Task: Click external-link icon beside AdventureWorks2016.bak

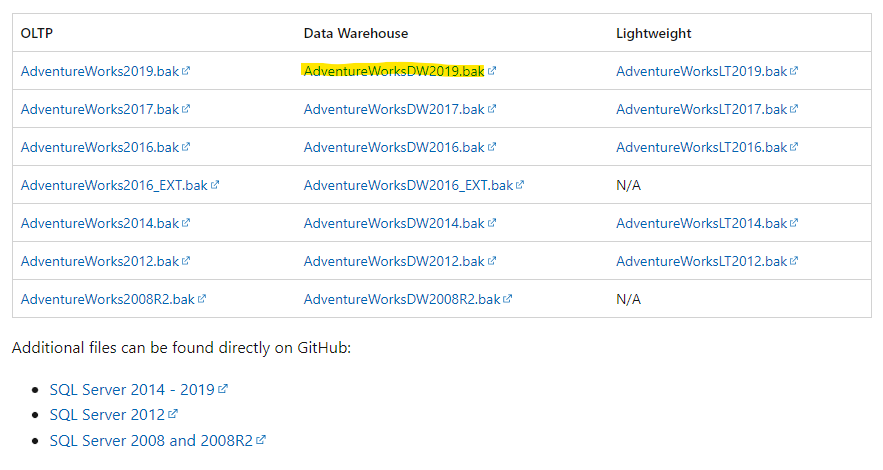Action: pos(186,146)
